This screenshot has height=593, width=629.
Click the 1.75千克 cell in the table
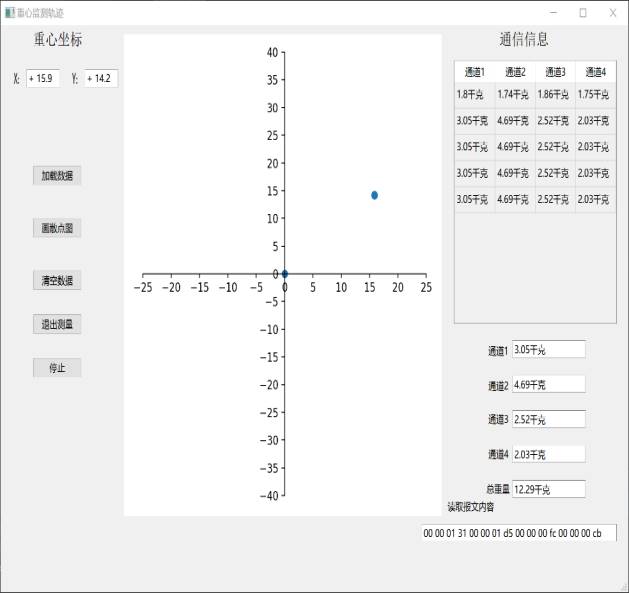click(x=594, y=95)
